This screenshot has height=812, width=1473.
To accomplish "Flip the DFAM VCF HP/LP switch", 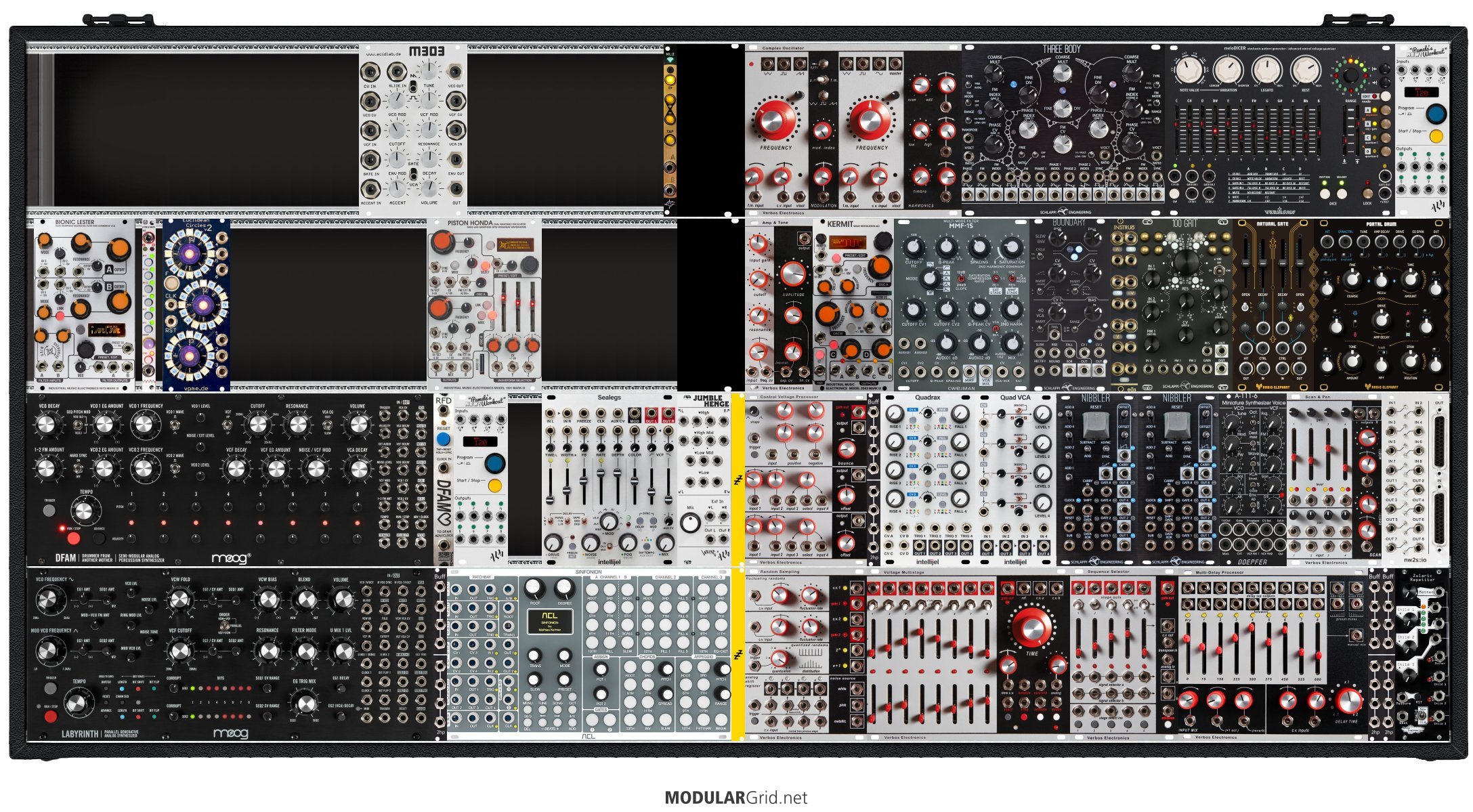I will (228, 424).
